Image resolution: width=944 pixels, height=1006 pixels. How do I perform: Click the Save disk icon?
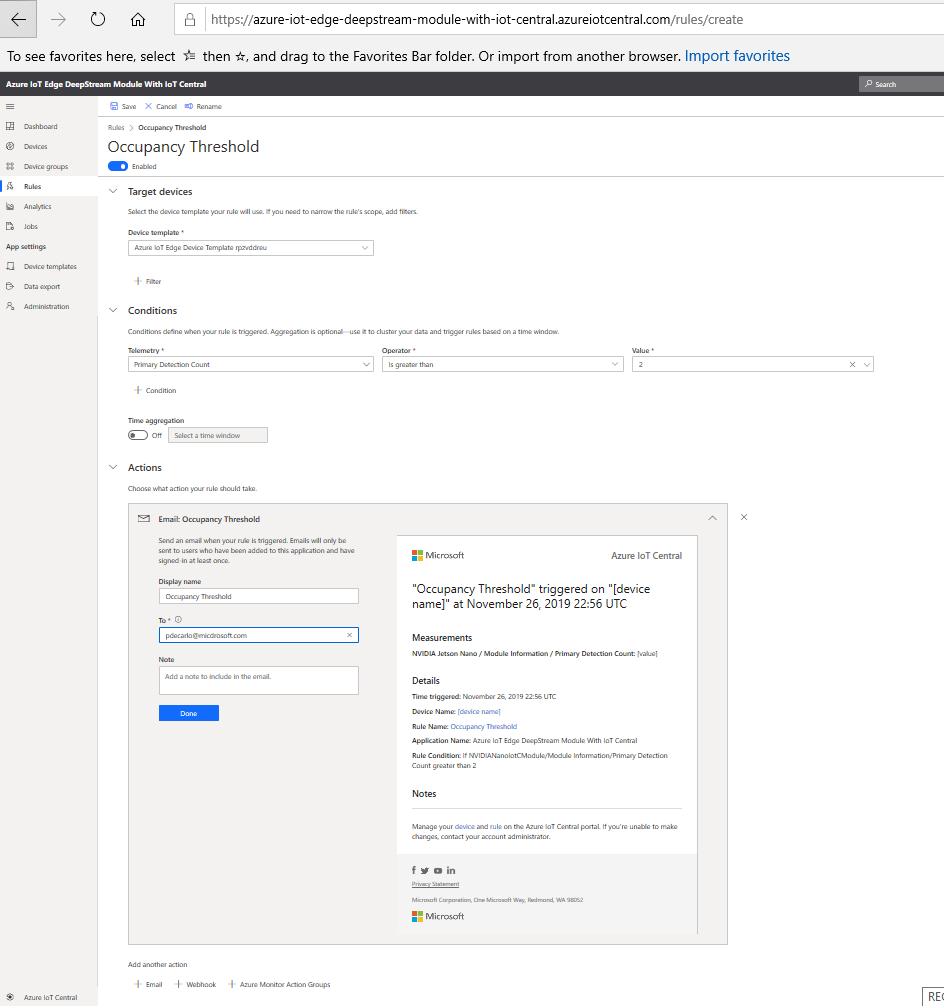pyautogui.click(x=114, y=106)
